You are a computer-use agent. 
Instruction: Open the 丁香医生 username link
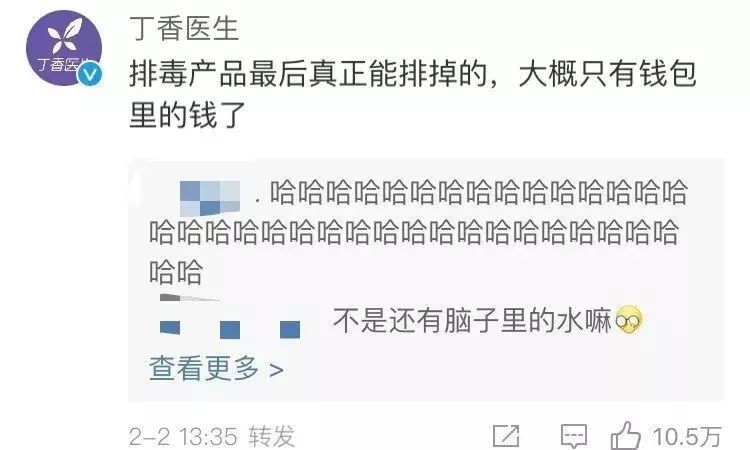(x=184, y=28)
